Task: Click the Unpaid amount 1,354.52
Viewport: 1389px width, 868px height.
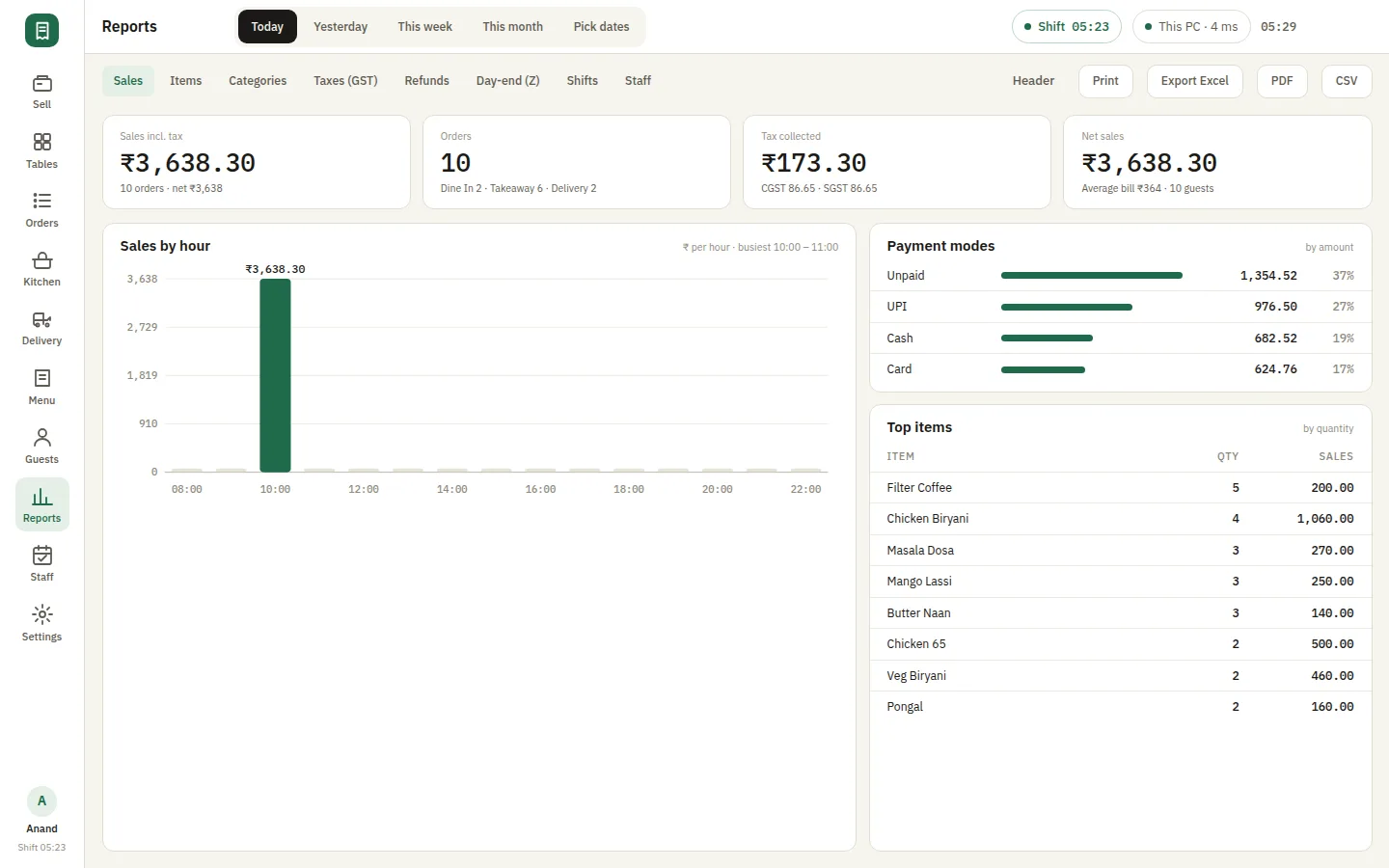Action: point(1268,276)
